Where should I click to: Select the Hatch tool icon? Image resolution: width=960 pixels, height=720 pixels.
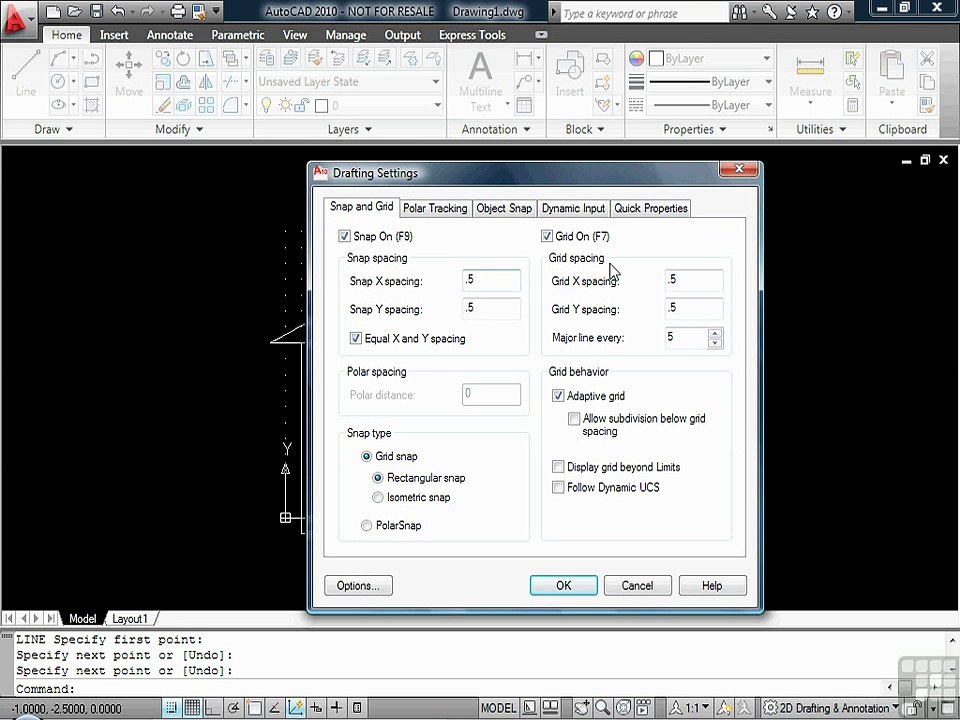(92, 105)
